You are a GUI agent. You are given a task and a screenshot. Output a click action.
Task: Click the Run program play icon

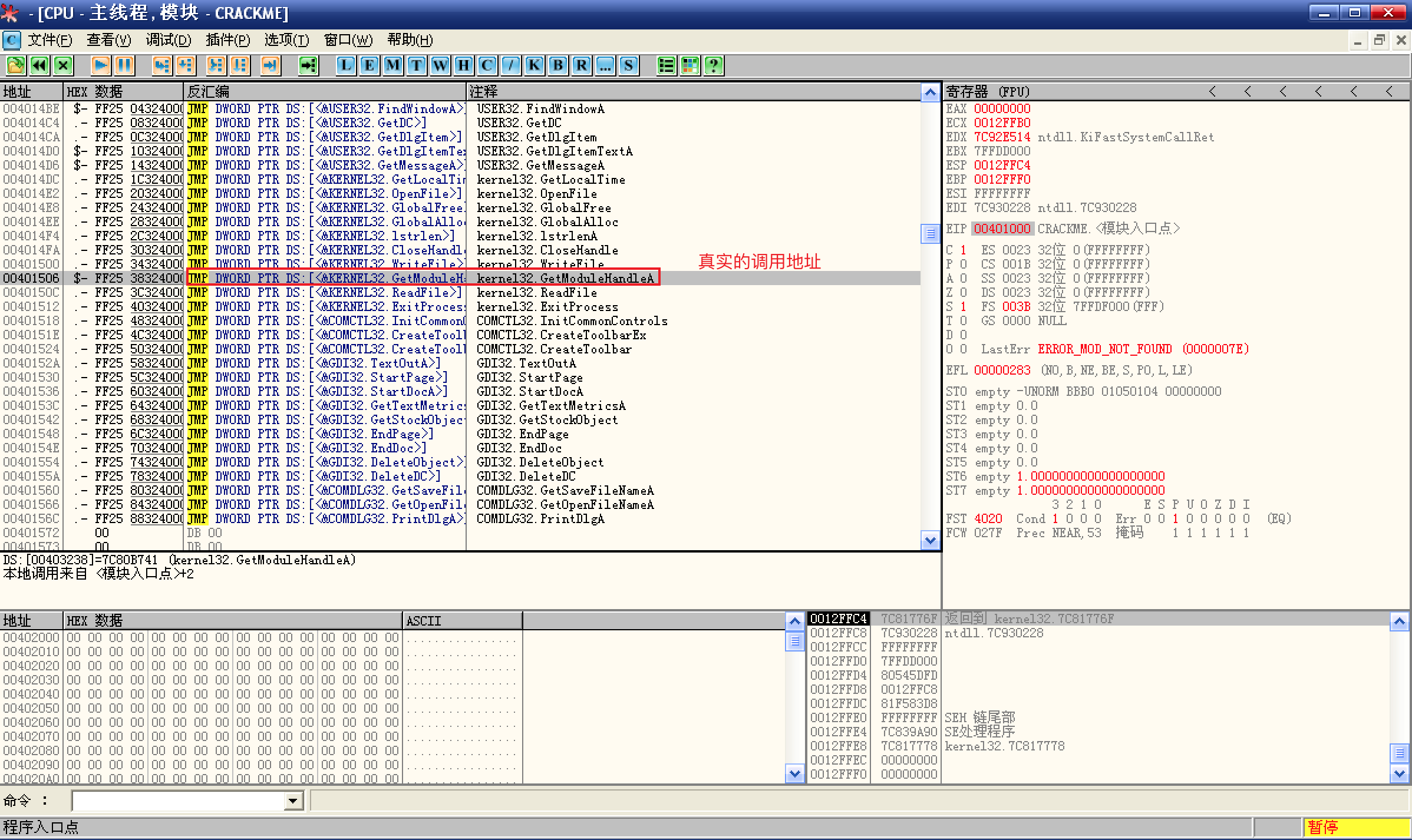coord(100,65)
